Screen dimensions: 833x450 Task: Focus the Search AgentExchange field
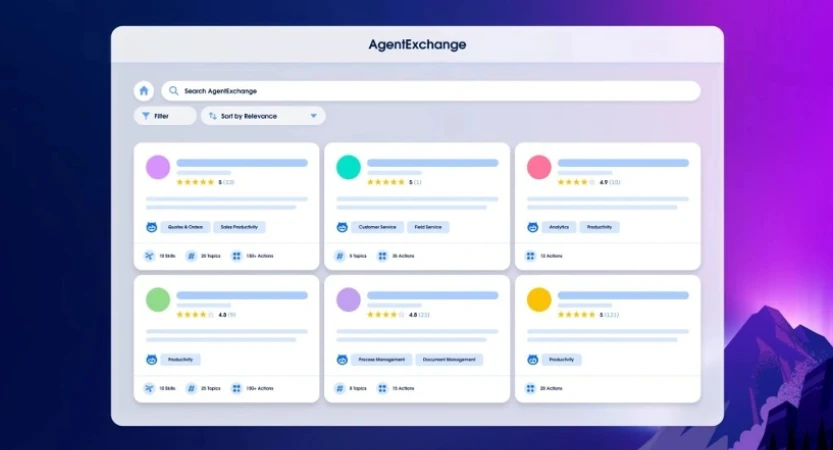pyautogui.click(x=431, y=91)
